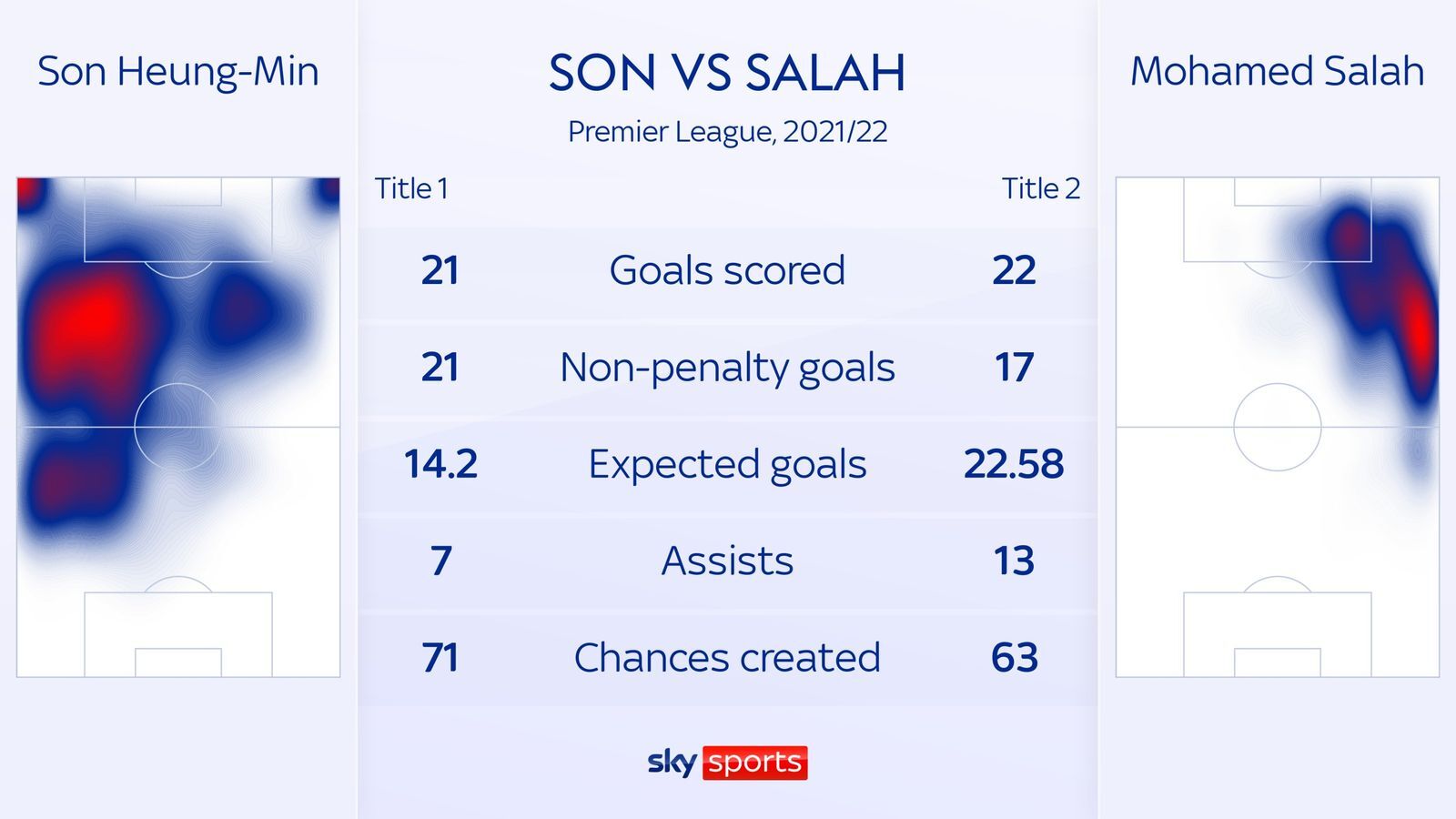Select the SON VS SALAH heading
The width and height of the screenshot is (1456, 819).
[727, 73]
